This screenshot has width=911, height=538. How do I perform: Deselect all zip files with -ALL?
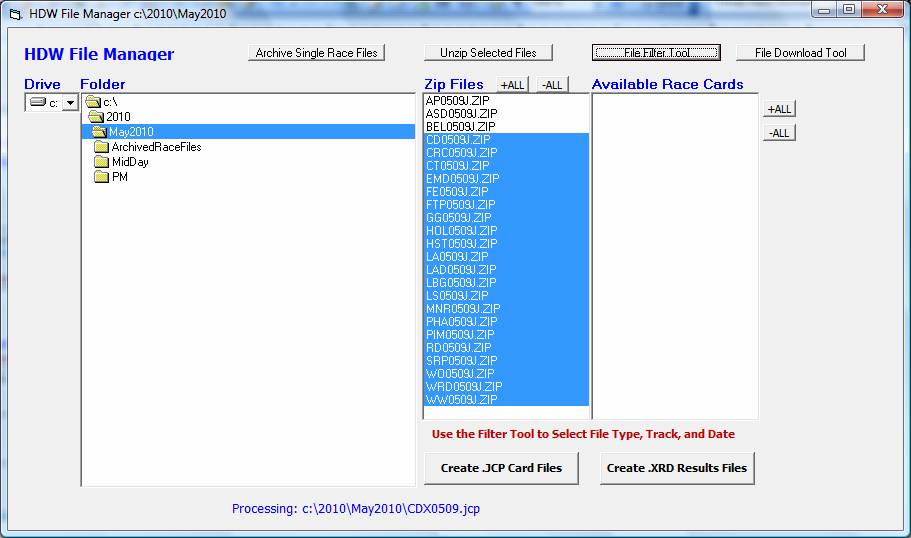click(x=552, y=85)
